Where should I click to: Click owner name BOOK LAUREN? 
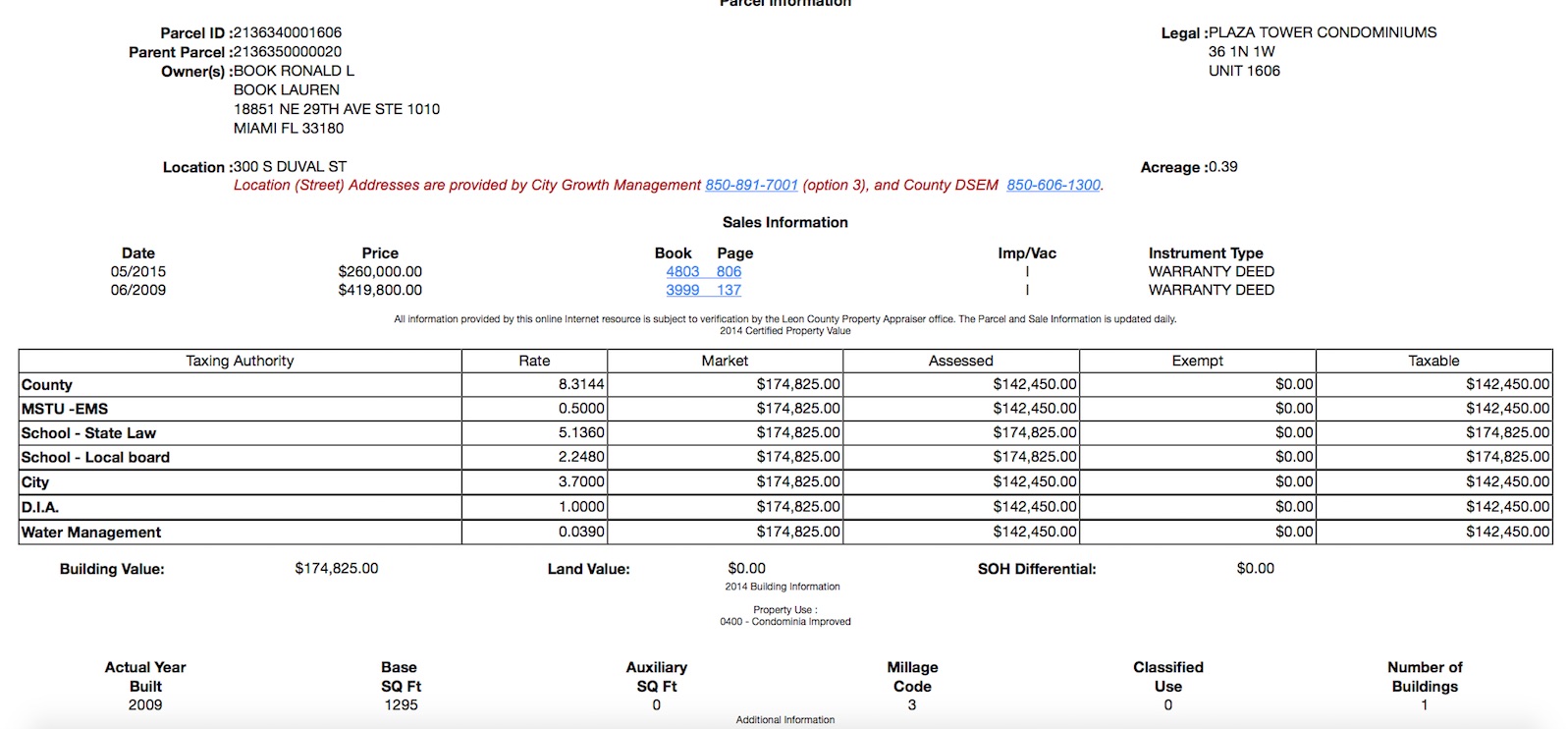point(287,89)
